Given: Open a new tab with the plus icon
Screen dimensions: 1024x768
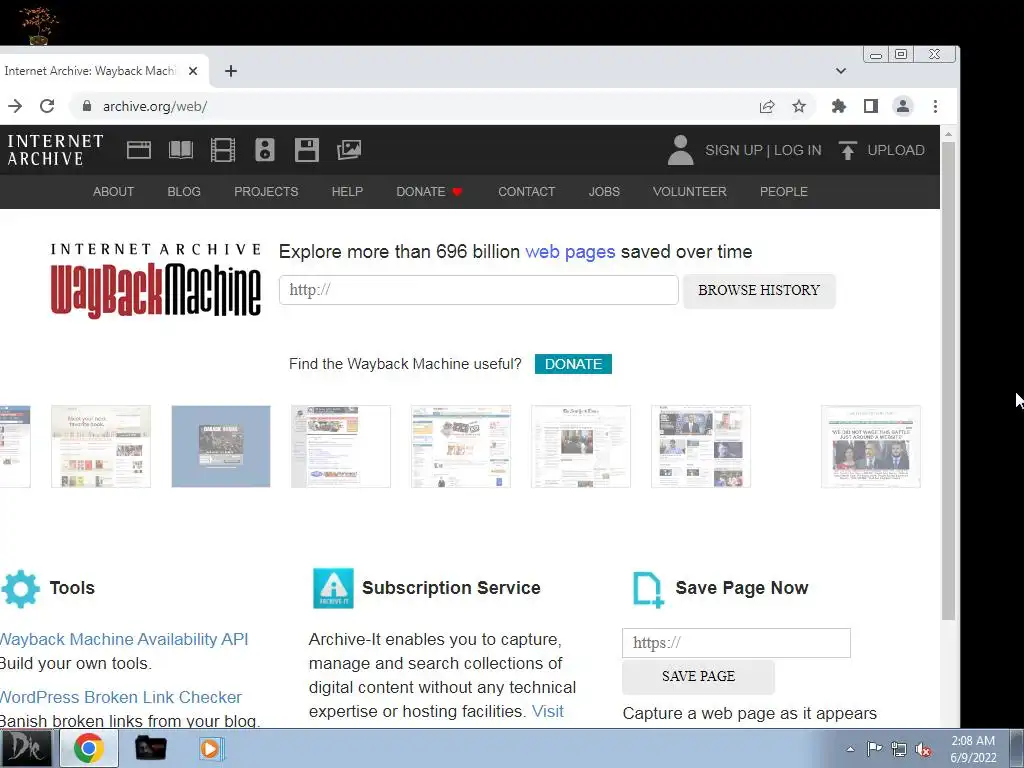Looking at the screenshot, I should pyautogui.click(x=231, y=71).
